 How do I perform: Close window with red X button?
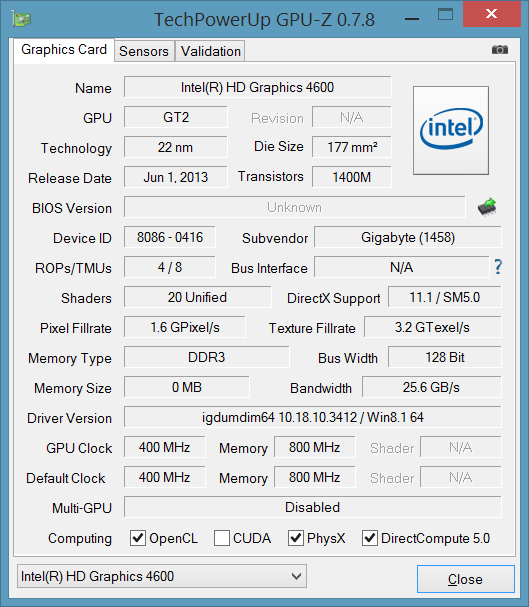click(x=491, y=14)
